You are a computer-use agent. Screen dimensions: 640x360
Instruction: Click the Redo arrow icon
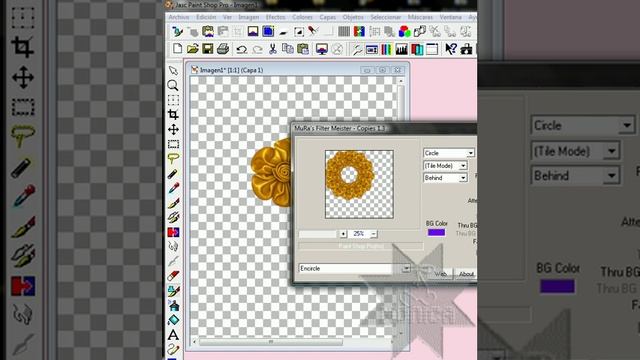(257, 49)
